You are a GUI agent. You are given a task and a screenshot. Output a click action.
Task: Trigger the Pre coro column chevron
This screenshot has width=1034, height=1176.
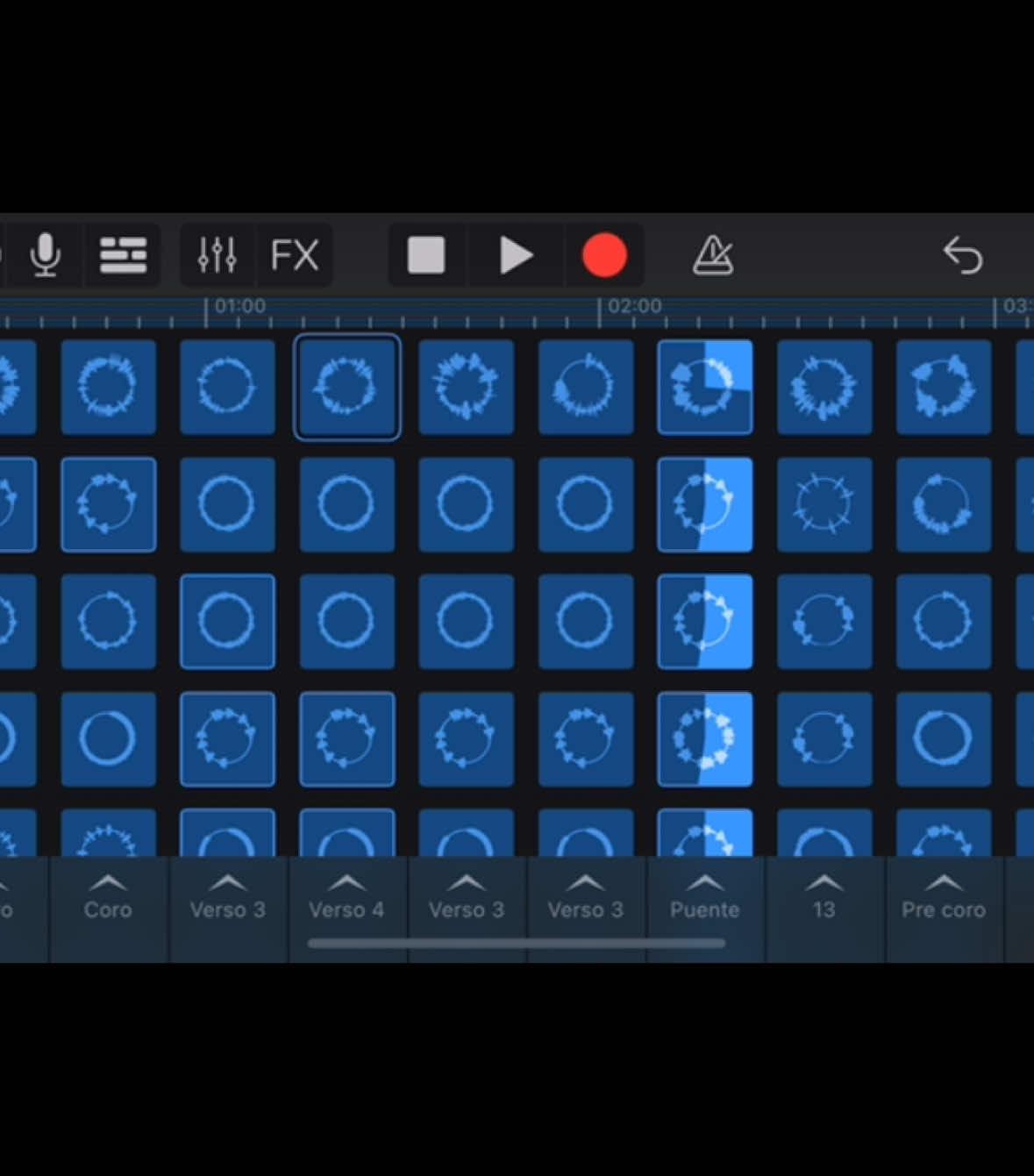[x=943, y=882]
